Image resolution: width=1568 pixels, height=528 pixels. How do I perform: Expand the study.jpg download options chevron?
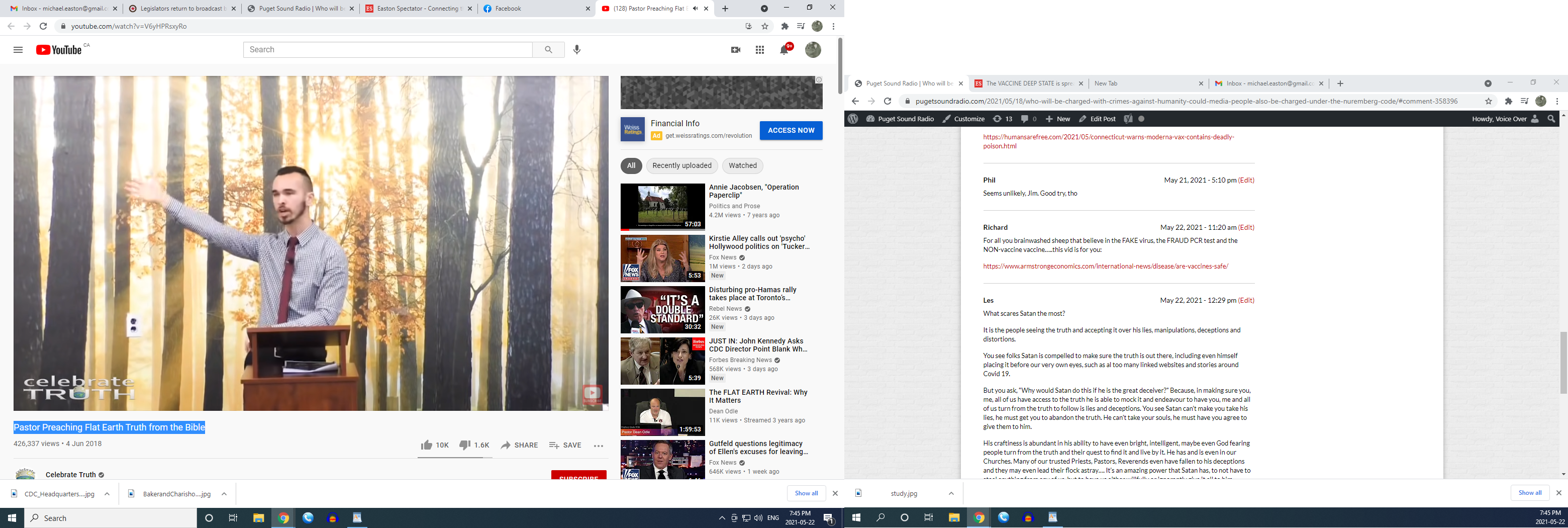[x=951, y=493]
